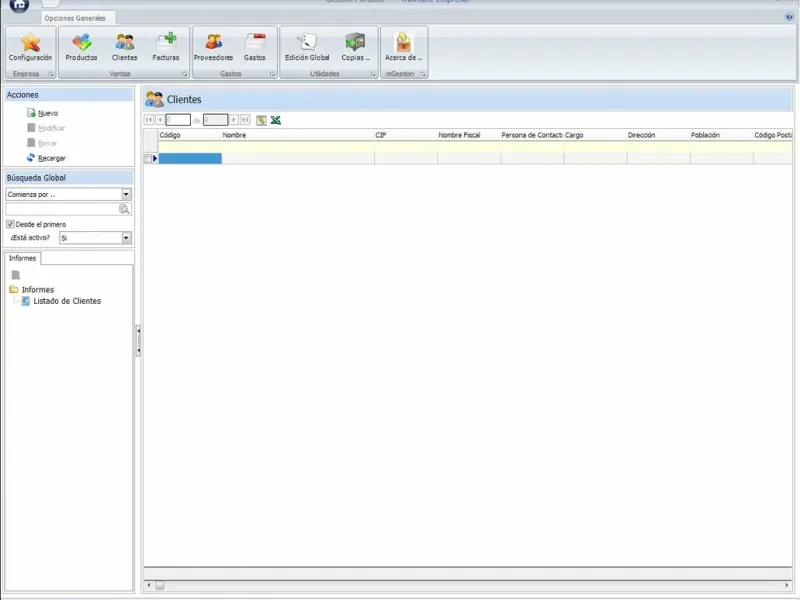Go to the last record
Image resolution: width=800 pixels, height=600 pixels.
coord(245,120)
